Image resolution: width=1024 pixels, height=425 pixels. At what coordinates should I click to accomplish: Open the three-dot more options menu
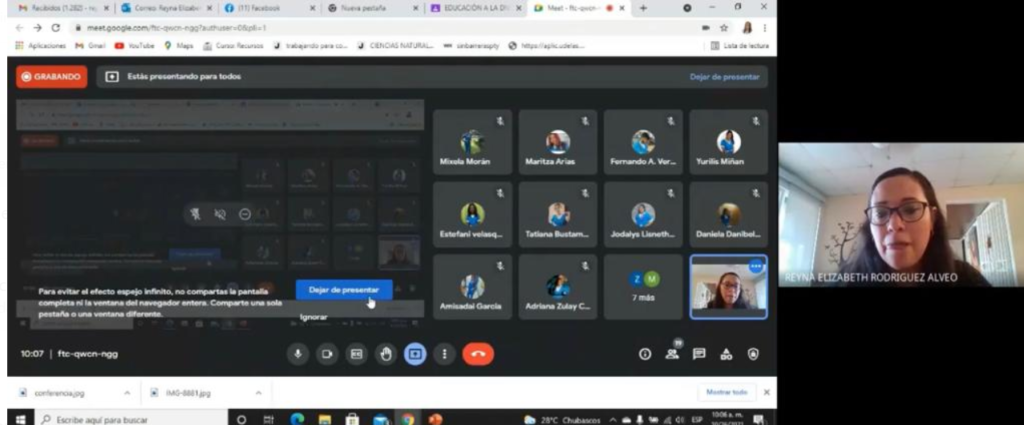444,354
